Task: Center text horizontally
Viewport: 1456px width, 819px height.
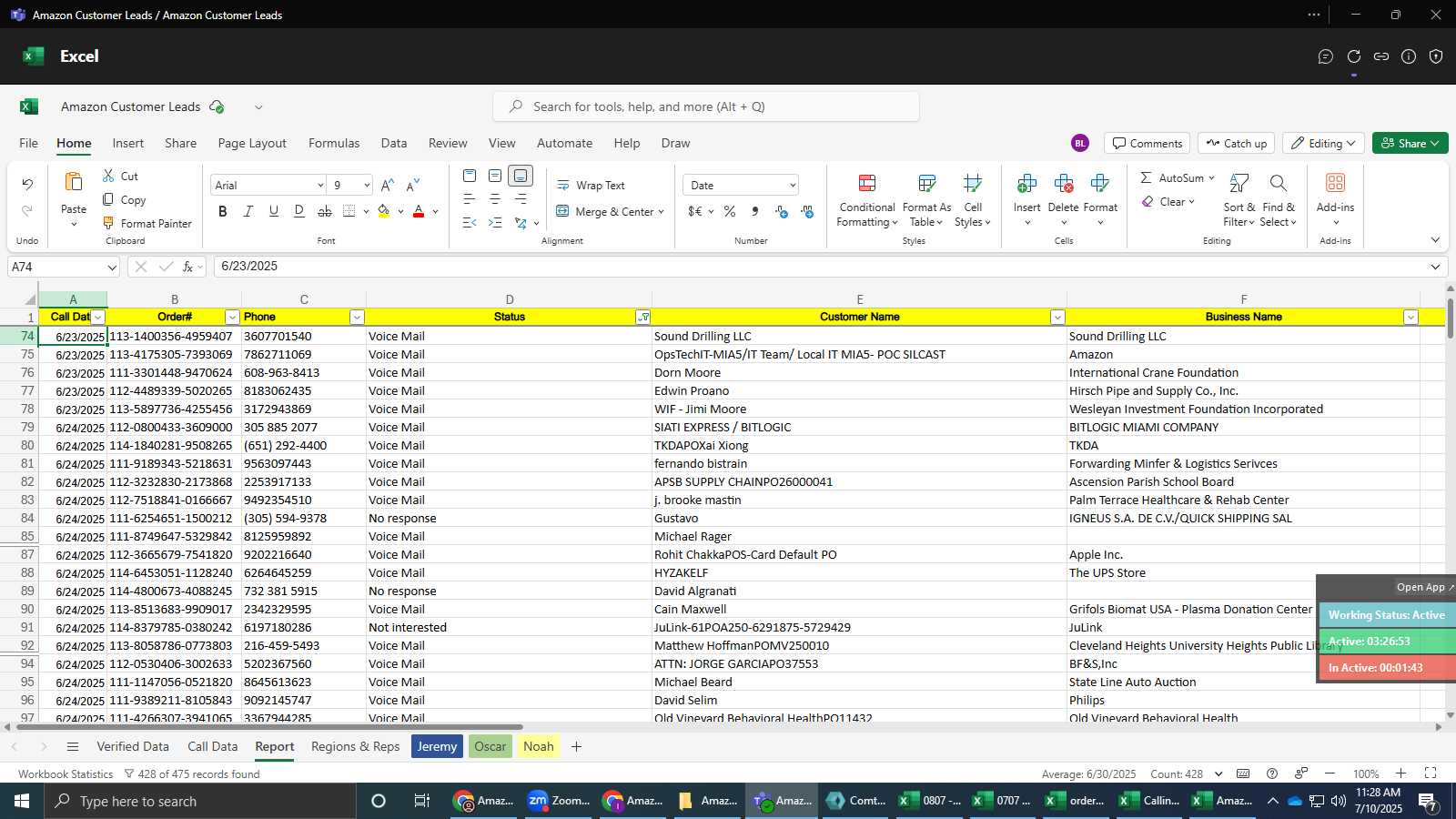Action: click(495, 199)
